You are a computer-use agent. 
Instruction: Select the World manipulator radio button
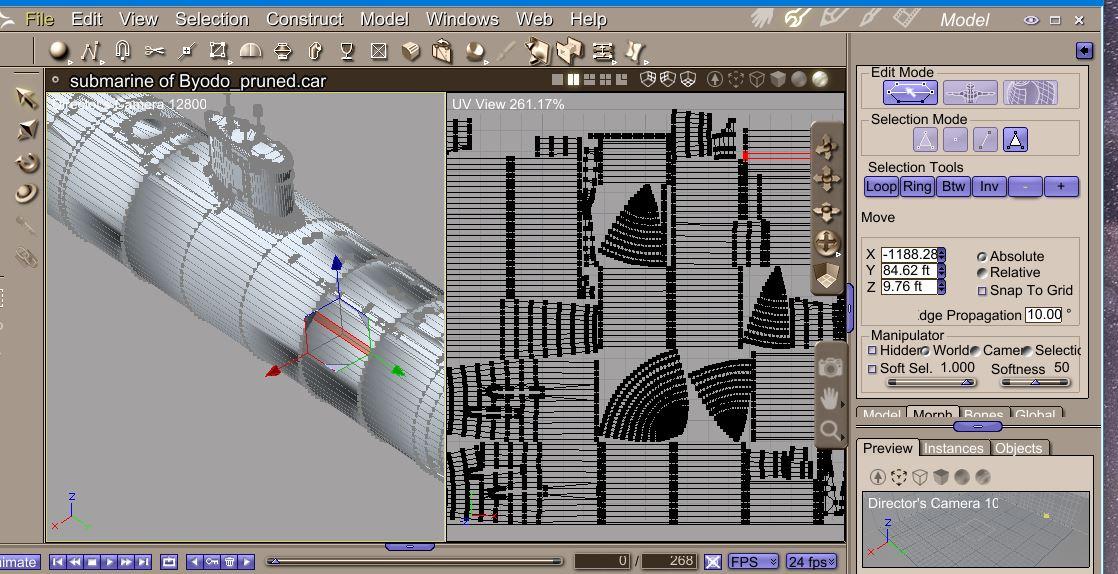tap(925, 351)
